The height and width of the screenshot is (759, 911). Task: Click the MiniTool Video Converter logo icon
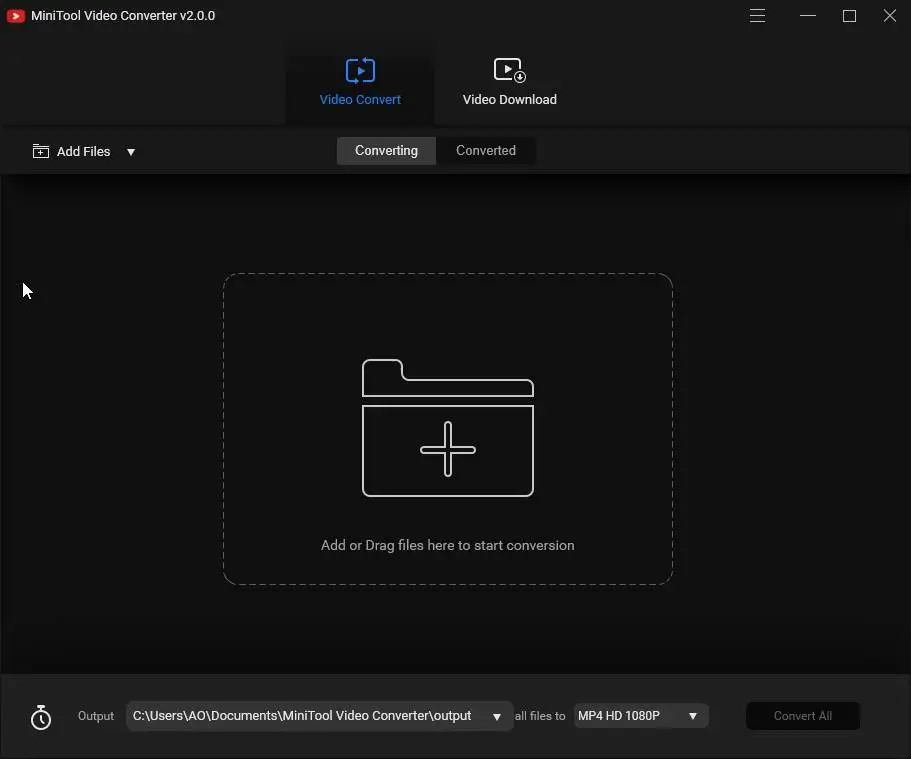click(x=16, y=16)
